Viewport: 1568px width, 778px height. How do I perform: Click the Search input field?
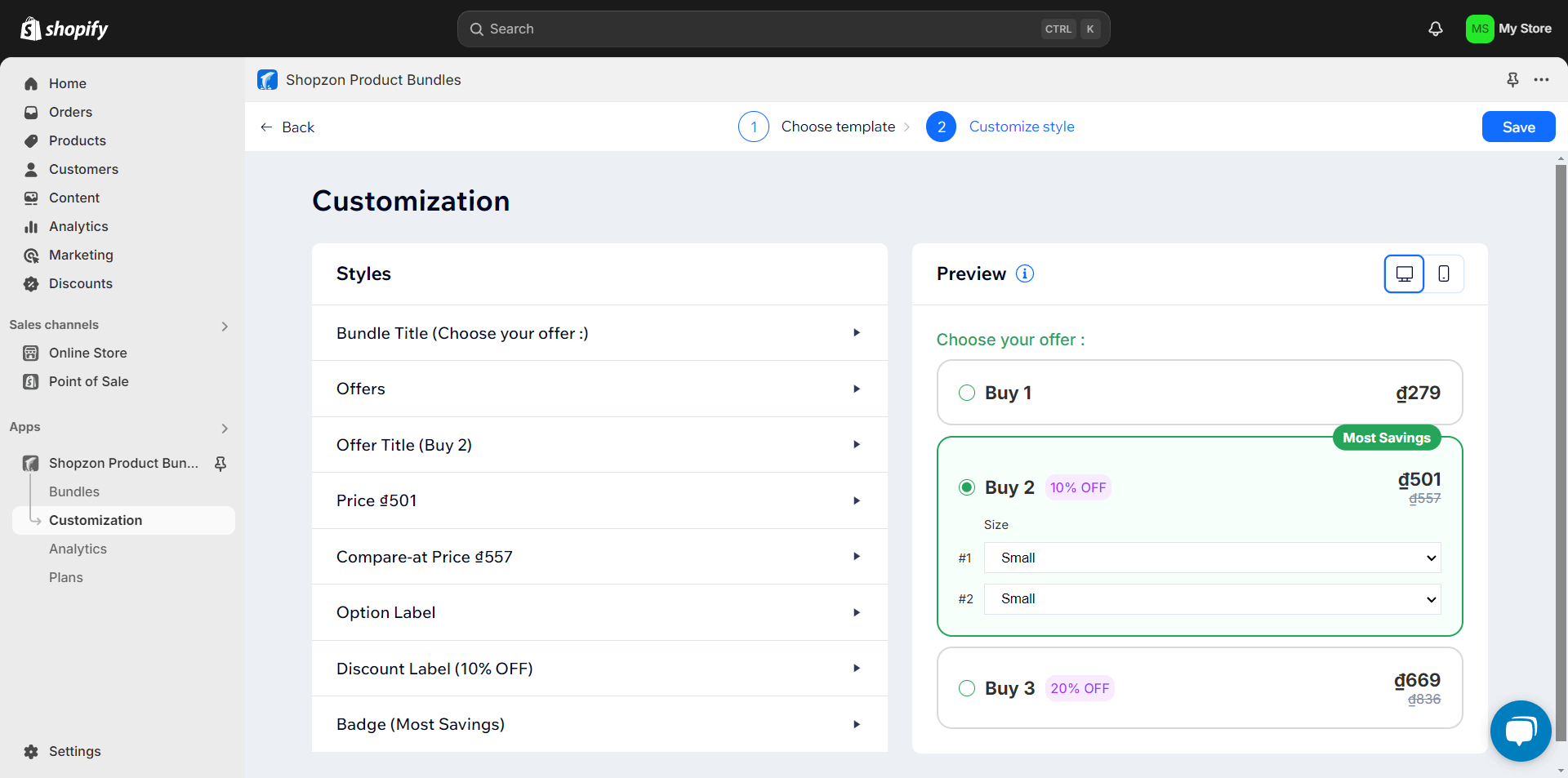(x=783, y=29)
